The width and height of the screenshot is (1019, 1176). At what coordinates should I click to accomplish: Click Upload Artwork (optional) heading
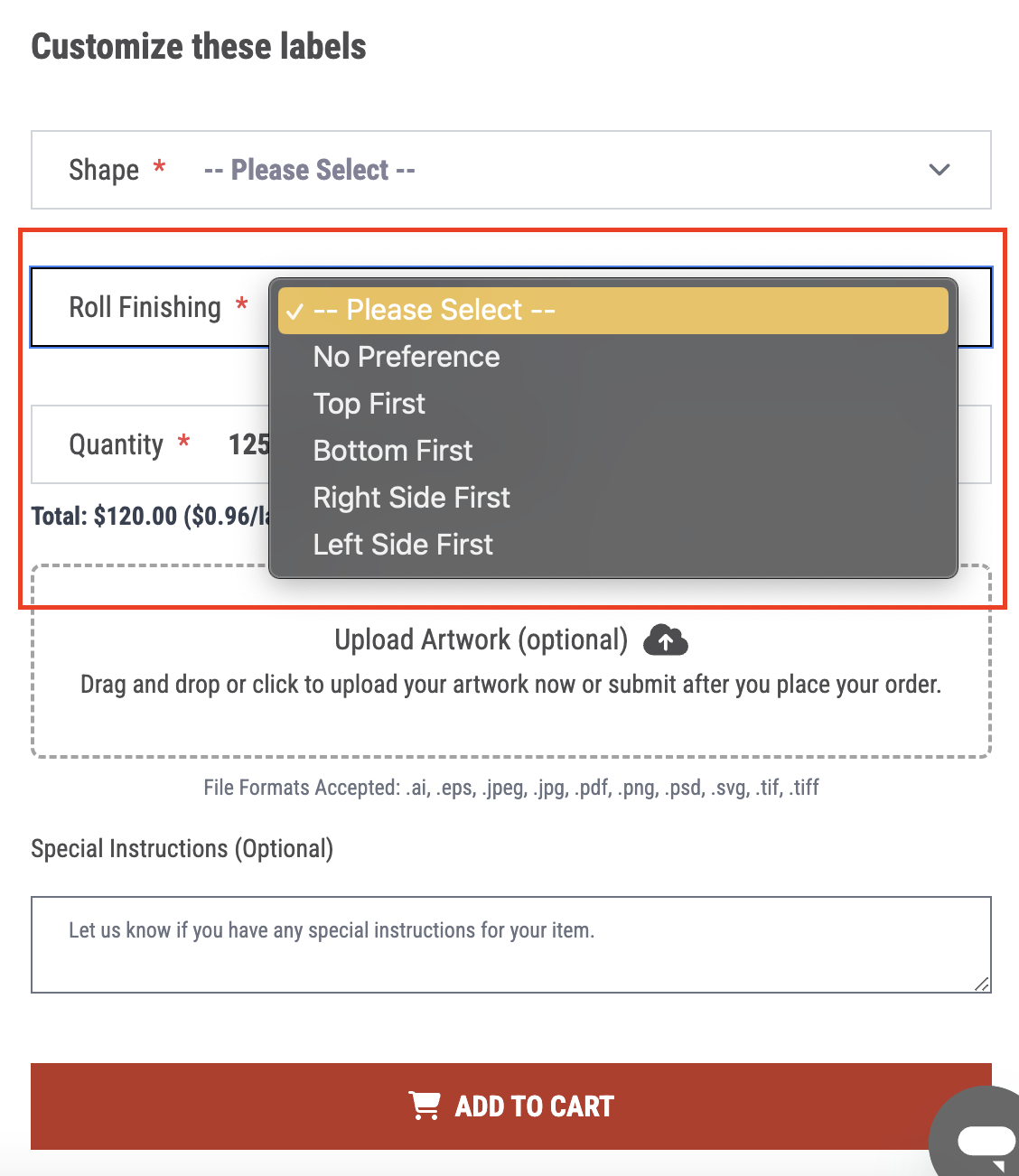click(481, 639)
